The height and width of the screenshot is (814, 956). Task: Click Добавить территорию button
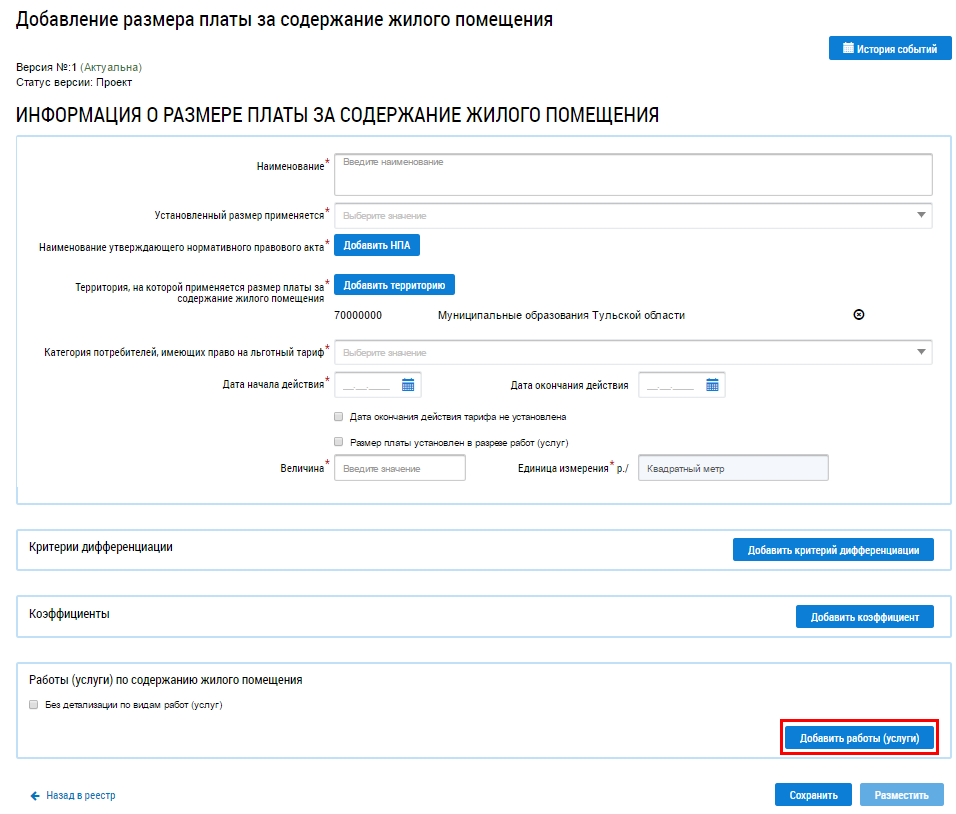pyautogui.click(x=394, y=285)
